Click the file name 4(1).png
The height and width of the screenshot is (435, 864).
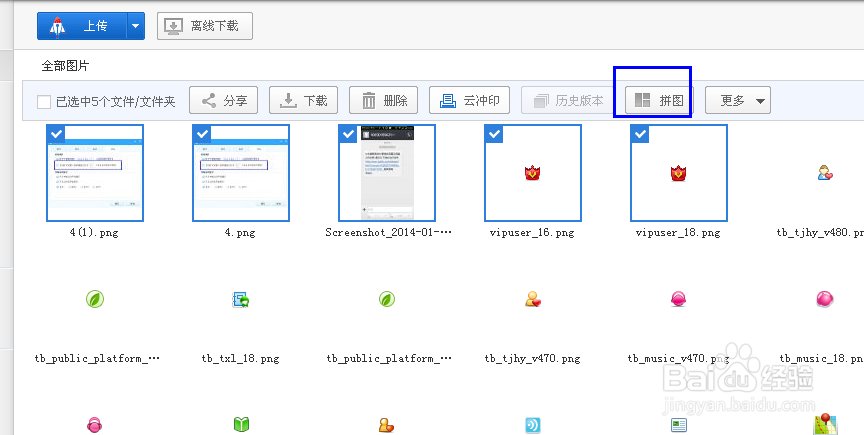coord(94,233)
